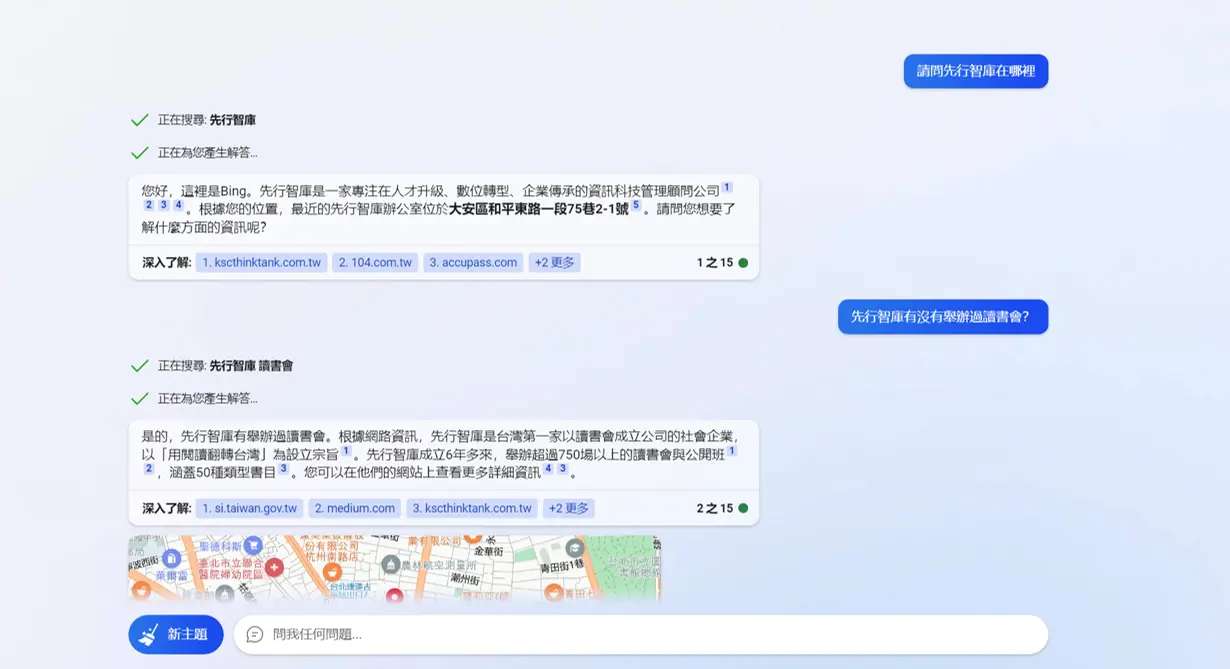1230x669 pixels.
Task: Click citation 2 in the first answer
Action: [149, 205]
